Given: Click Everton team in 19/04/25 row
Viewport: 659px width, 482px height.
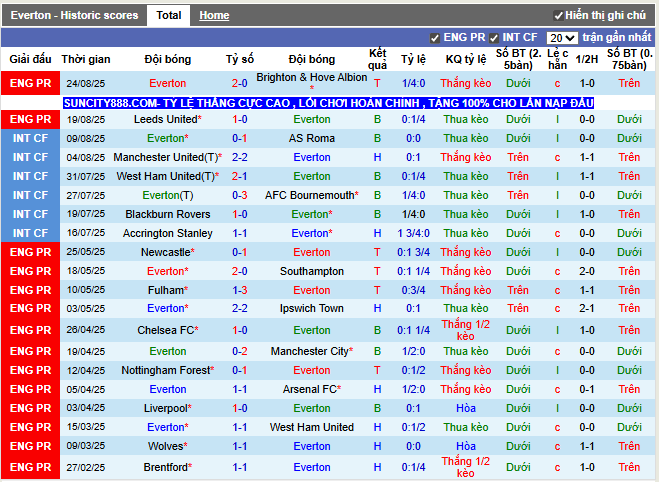Looking at the screenshot, I should tap(168, 351).
